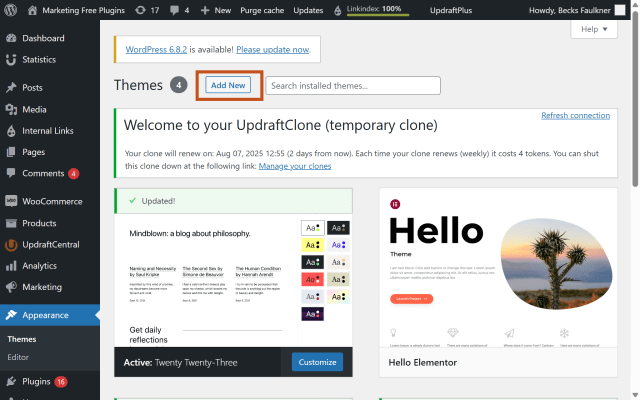Click the WordPress logo icon in admin bar

pyautogui.click(x=11, y=10)
